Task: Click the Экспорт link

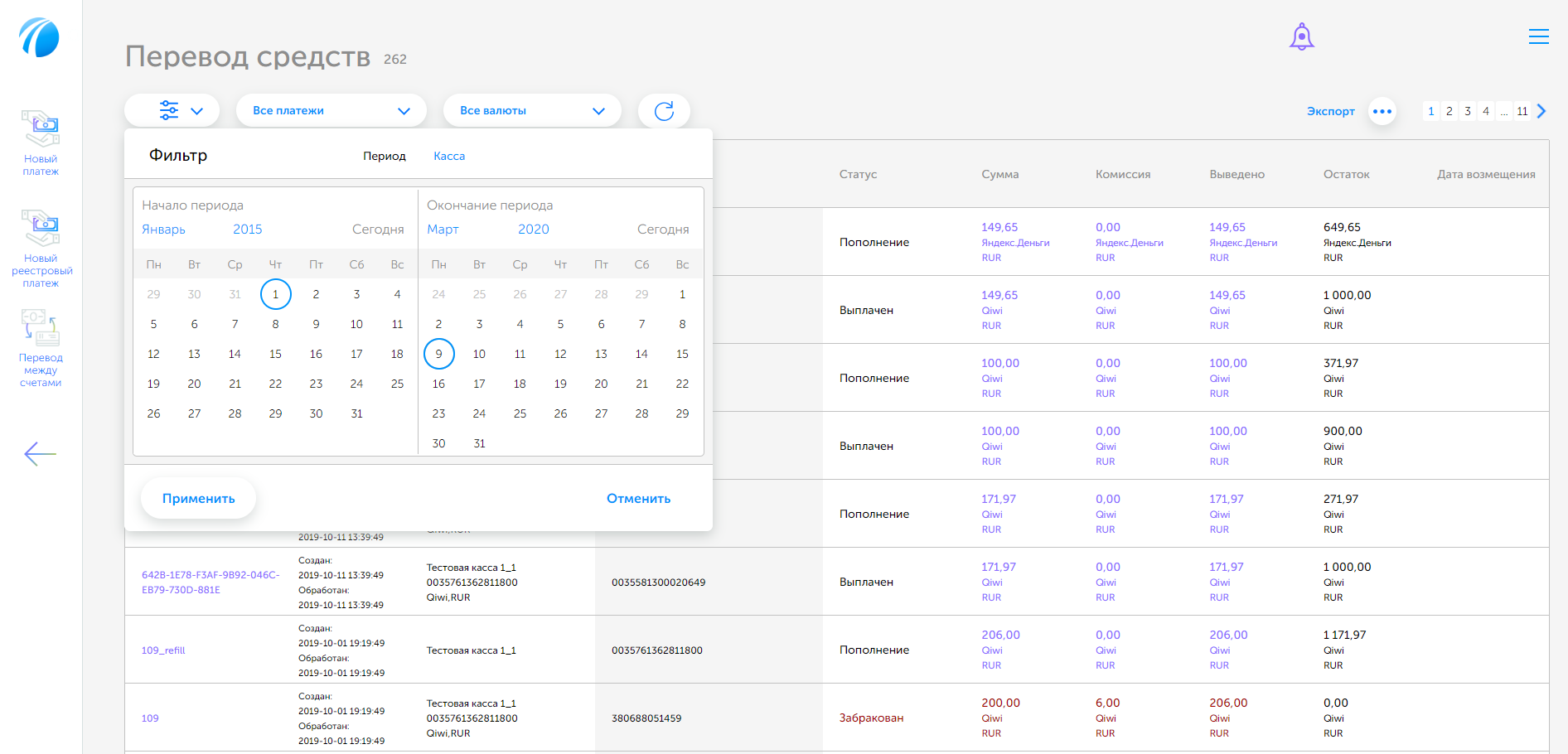Action: point(1330,111)
